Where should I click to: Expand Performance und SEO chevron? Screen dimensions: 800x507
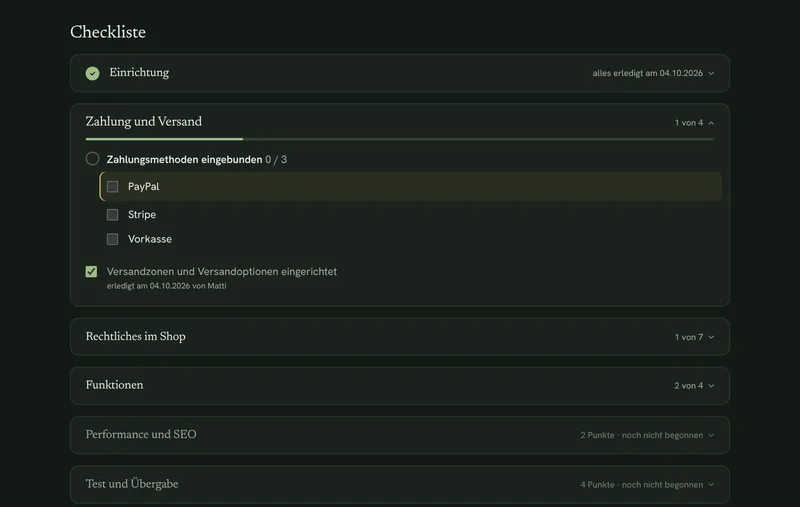point(711,435)
